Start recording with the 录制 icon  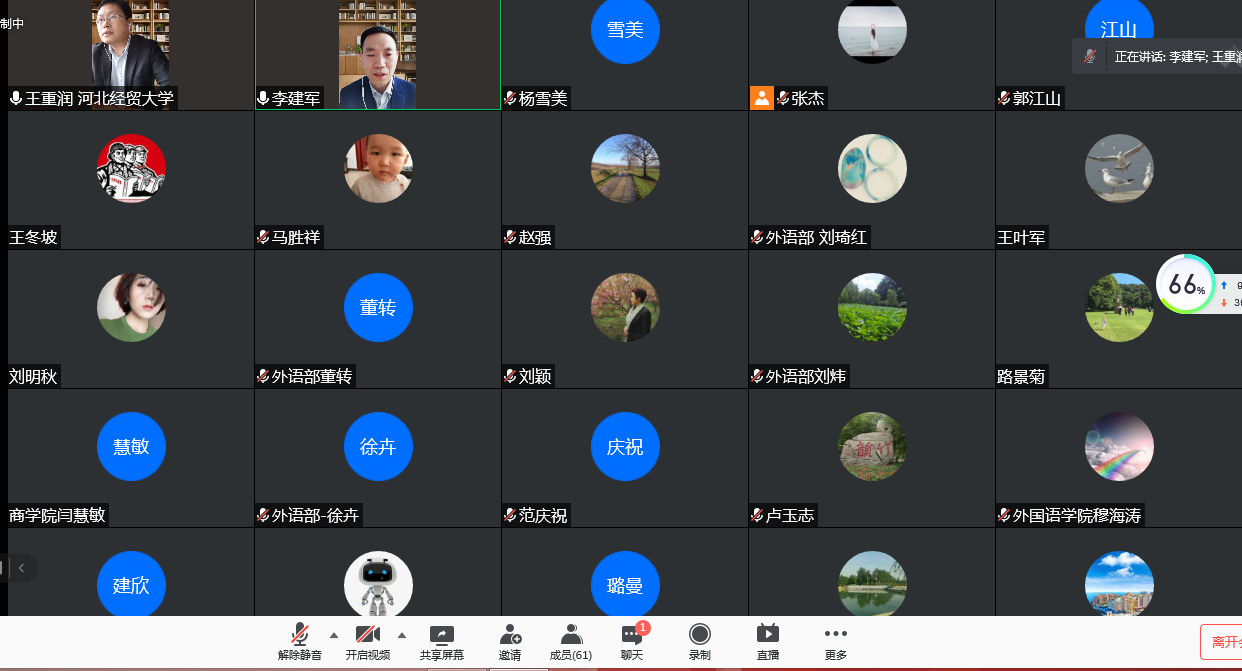(x=700, y=642)
